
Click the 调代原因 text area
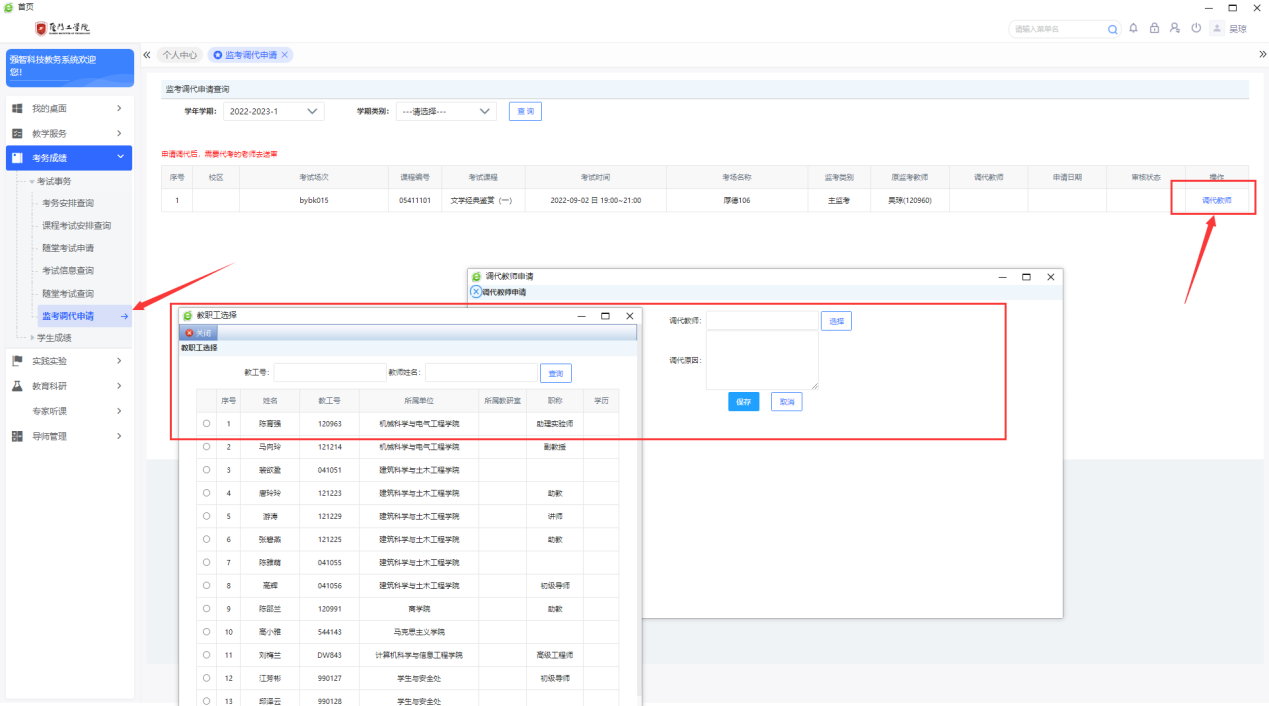[762, 360]
